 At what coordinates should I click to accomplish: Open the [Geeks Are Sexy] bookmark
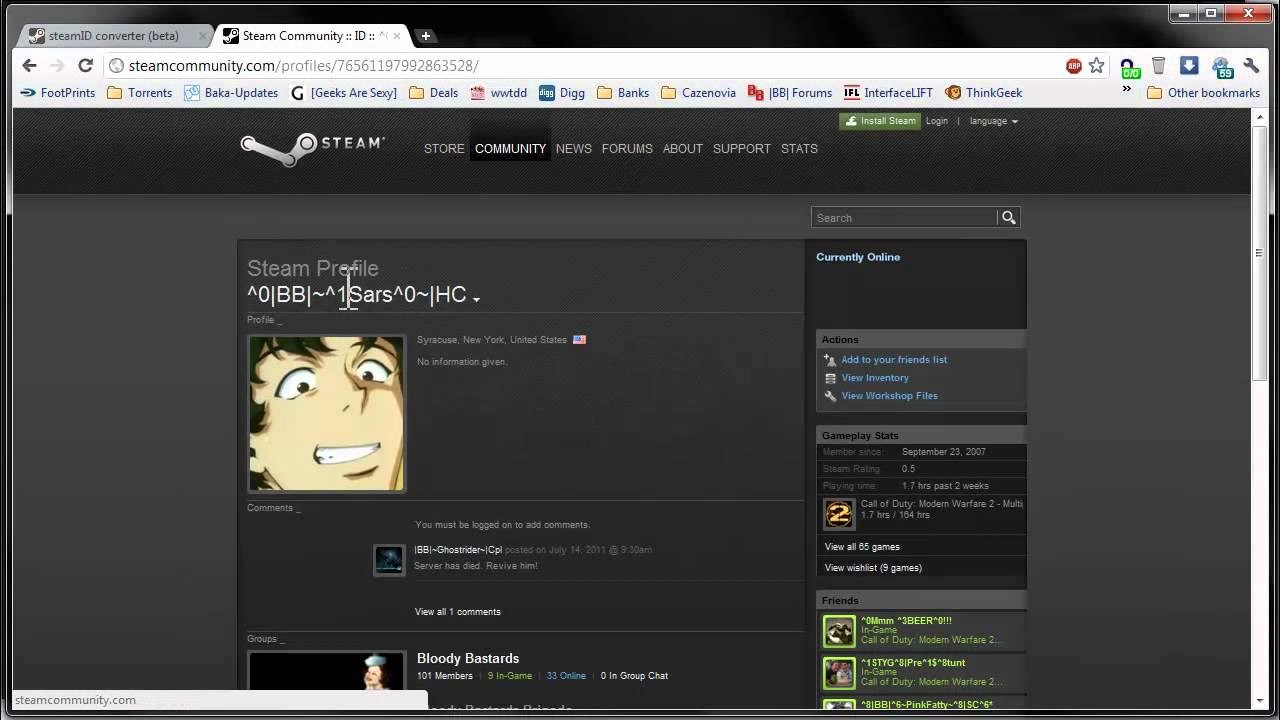pos(344,93)
